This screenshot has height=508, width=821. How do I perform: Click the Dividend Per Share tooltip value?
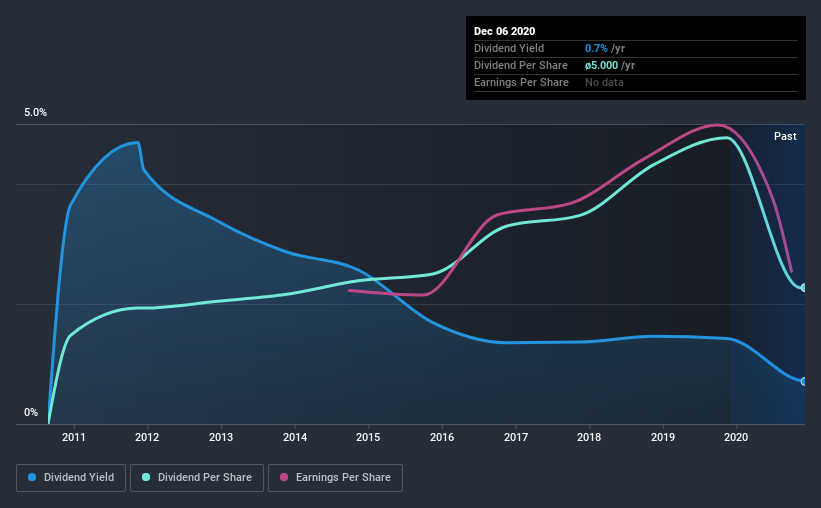602,65
